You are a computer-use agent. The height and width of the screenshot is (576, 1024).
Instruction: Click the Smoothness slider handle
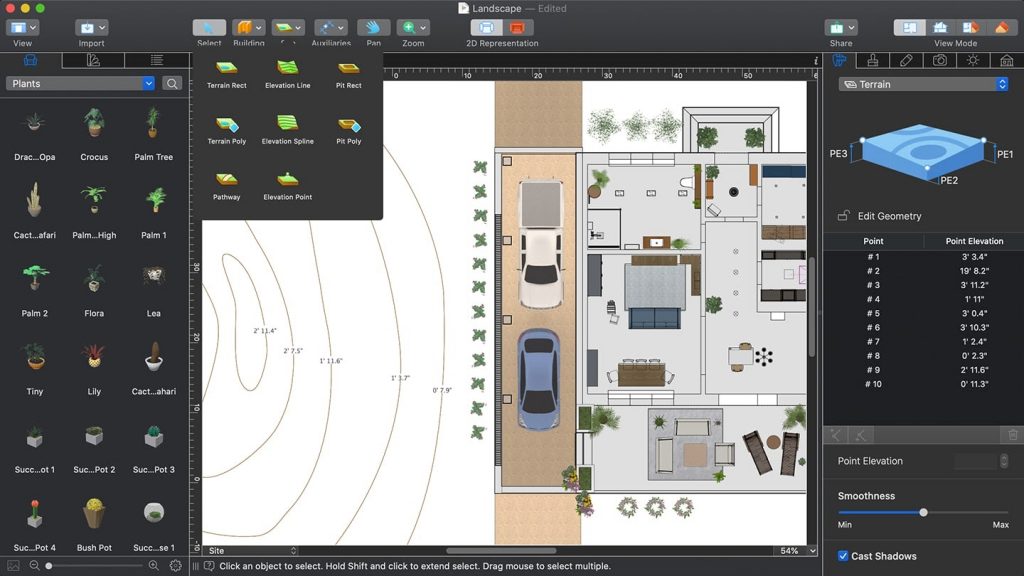pyautogui.click(x=923, y=512)
